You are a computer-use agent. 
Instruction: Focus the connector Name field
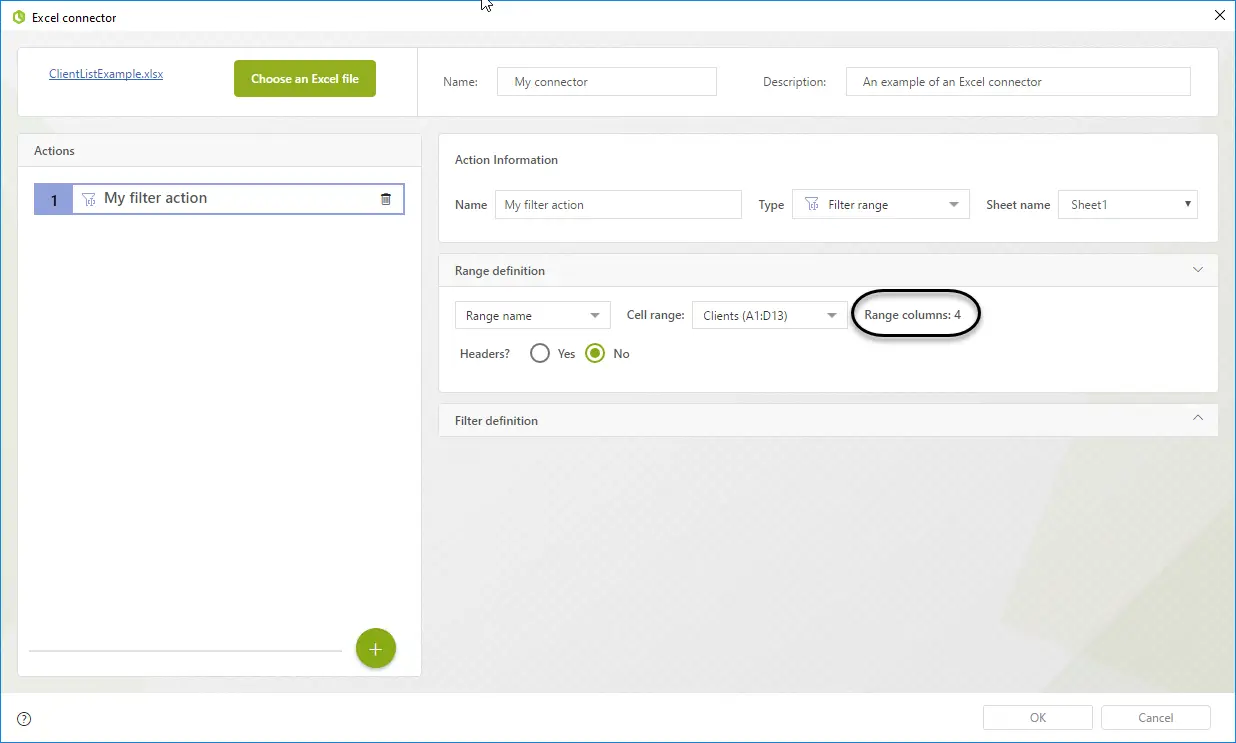[x=607, y=82]
